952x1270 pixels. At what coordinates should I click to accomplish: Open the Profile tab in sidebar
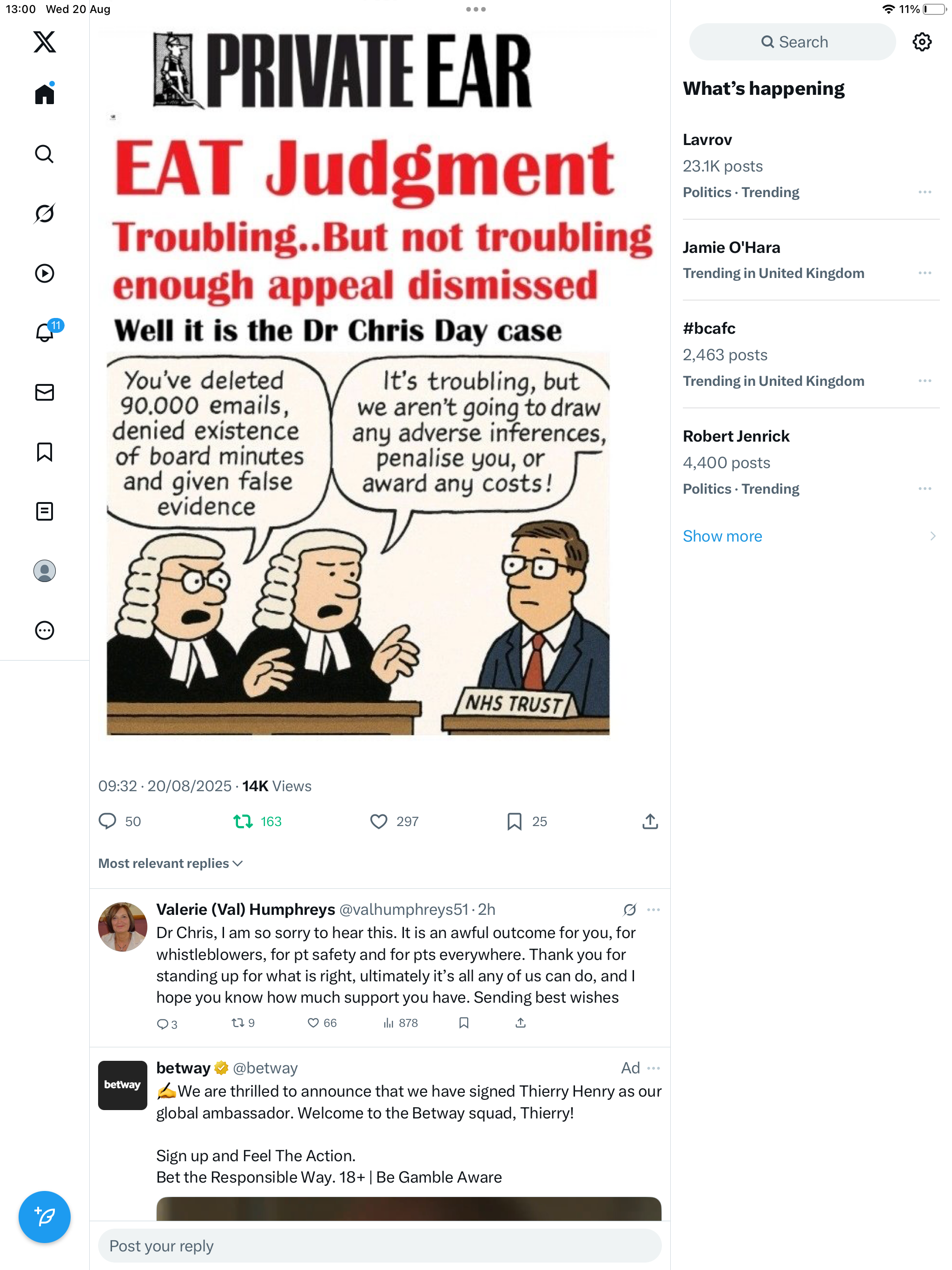tap(44, 571)
